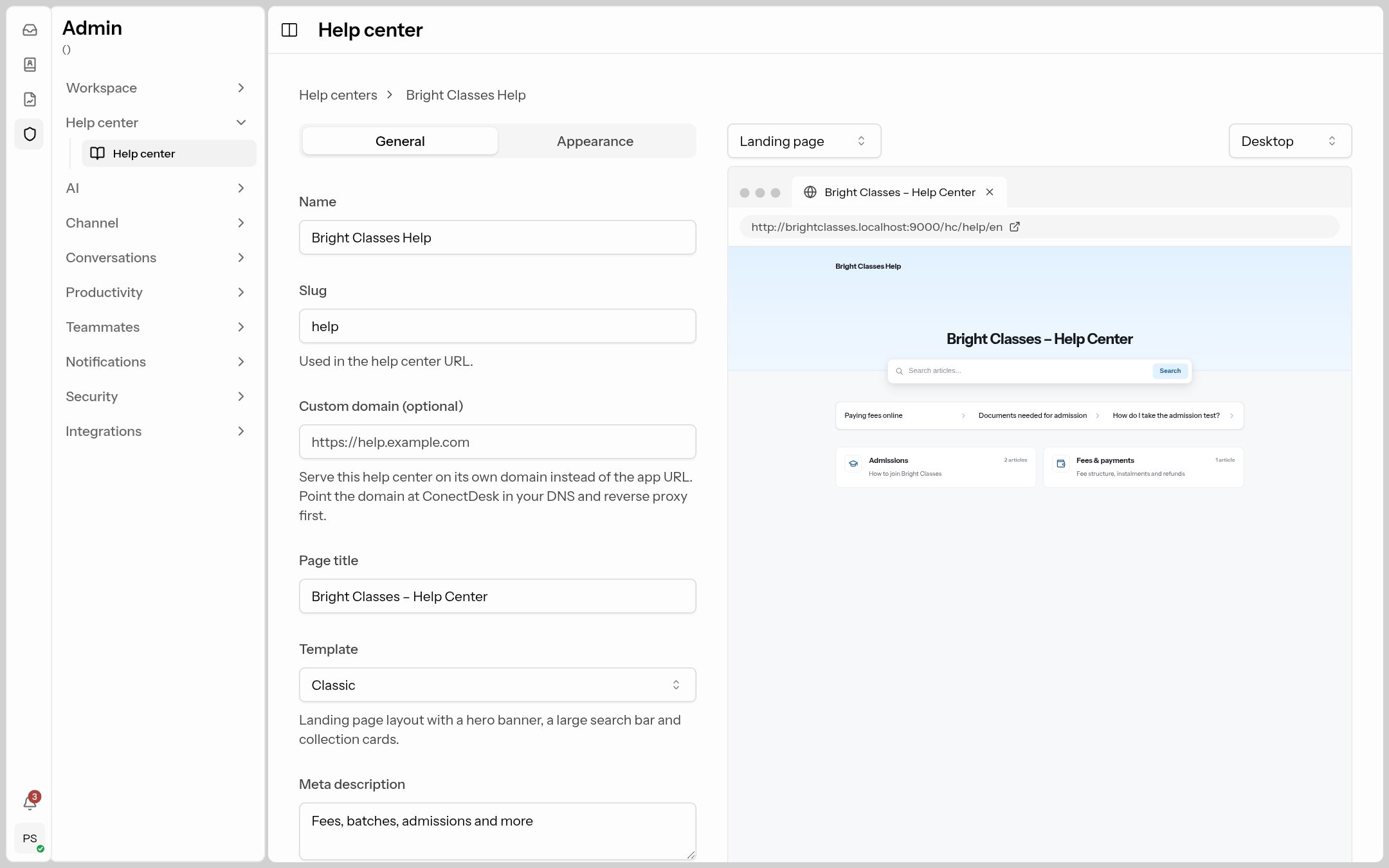Open the Template Classic dropdown

[497, 685]
